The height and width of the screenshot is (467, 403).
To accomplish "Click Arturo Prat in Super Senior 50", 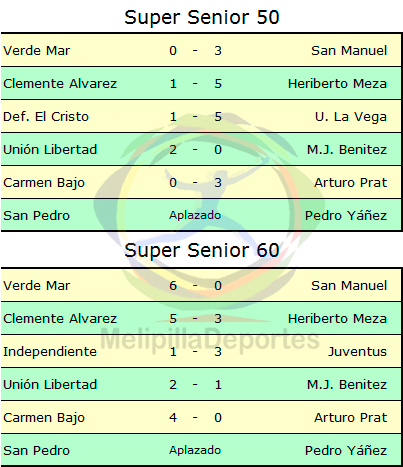I will 351,182.
